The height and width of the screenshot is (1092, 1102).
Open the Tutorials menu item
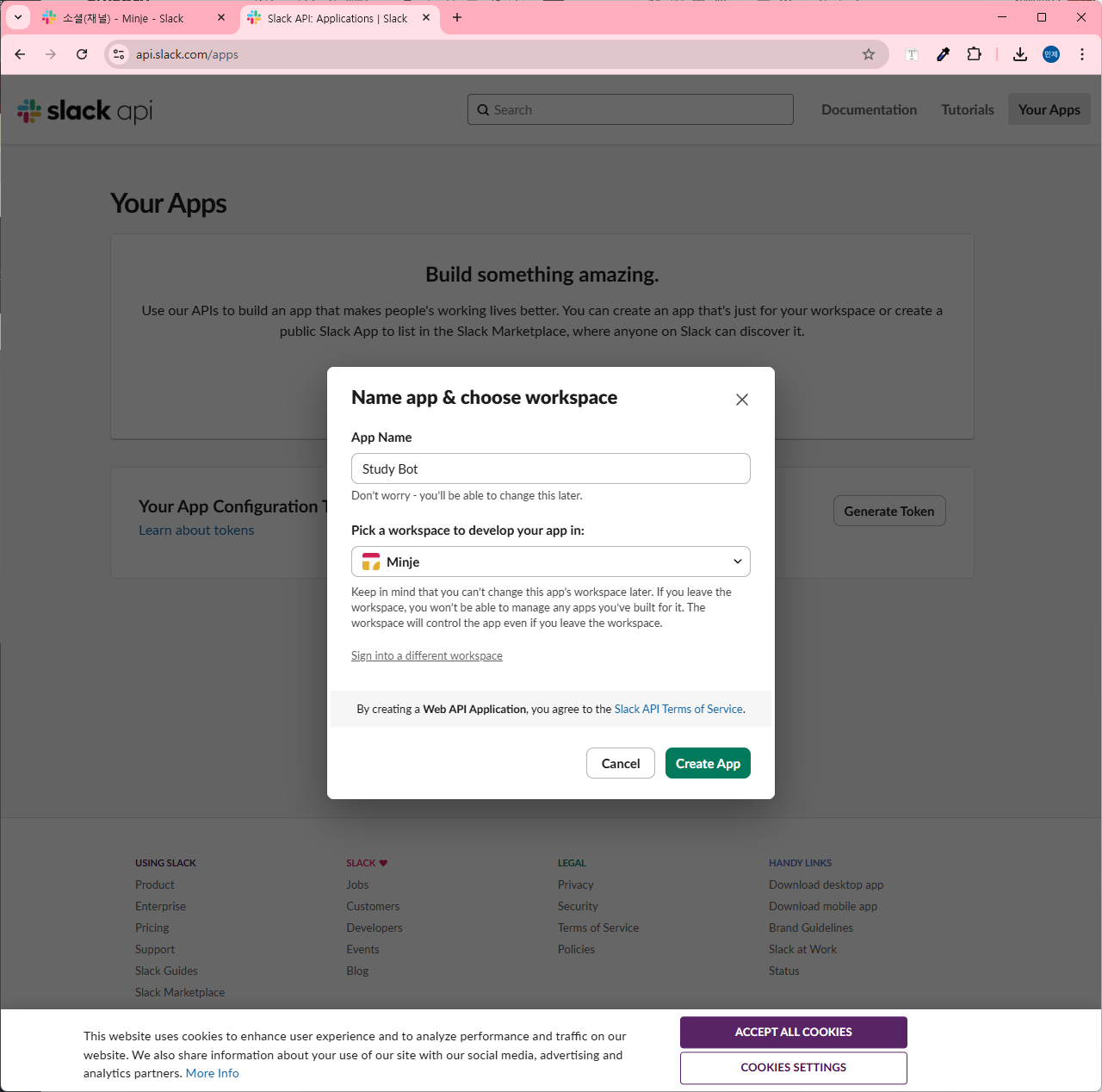968,109
